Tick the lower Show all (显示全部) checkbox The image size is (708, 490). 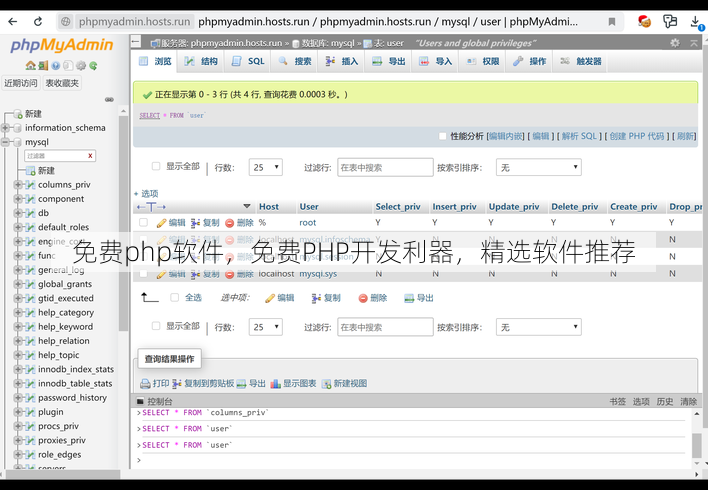tap(156, 326)
